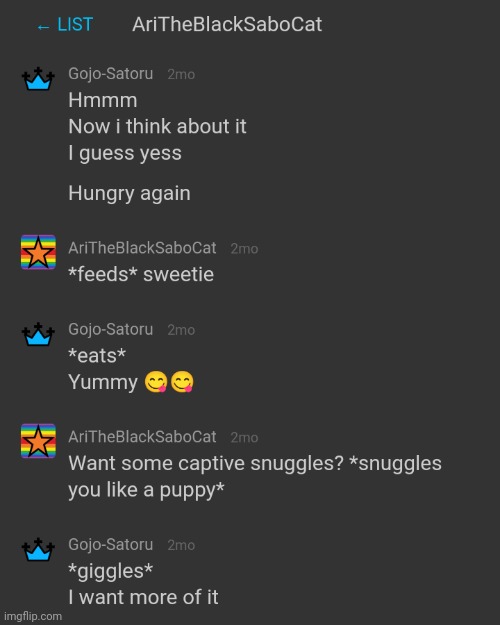The image size is (500, 625).
Task: Click the back arrow beside LIST
Action: (x=43, y=27)
